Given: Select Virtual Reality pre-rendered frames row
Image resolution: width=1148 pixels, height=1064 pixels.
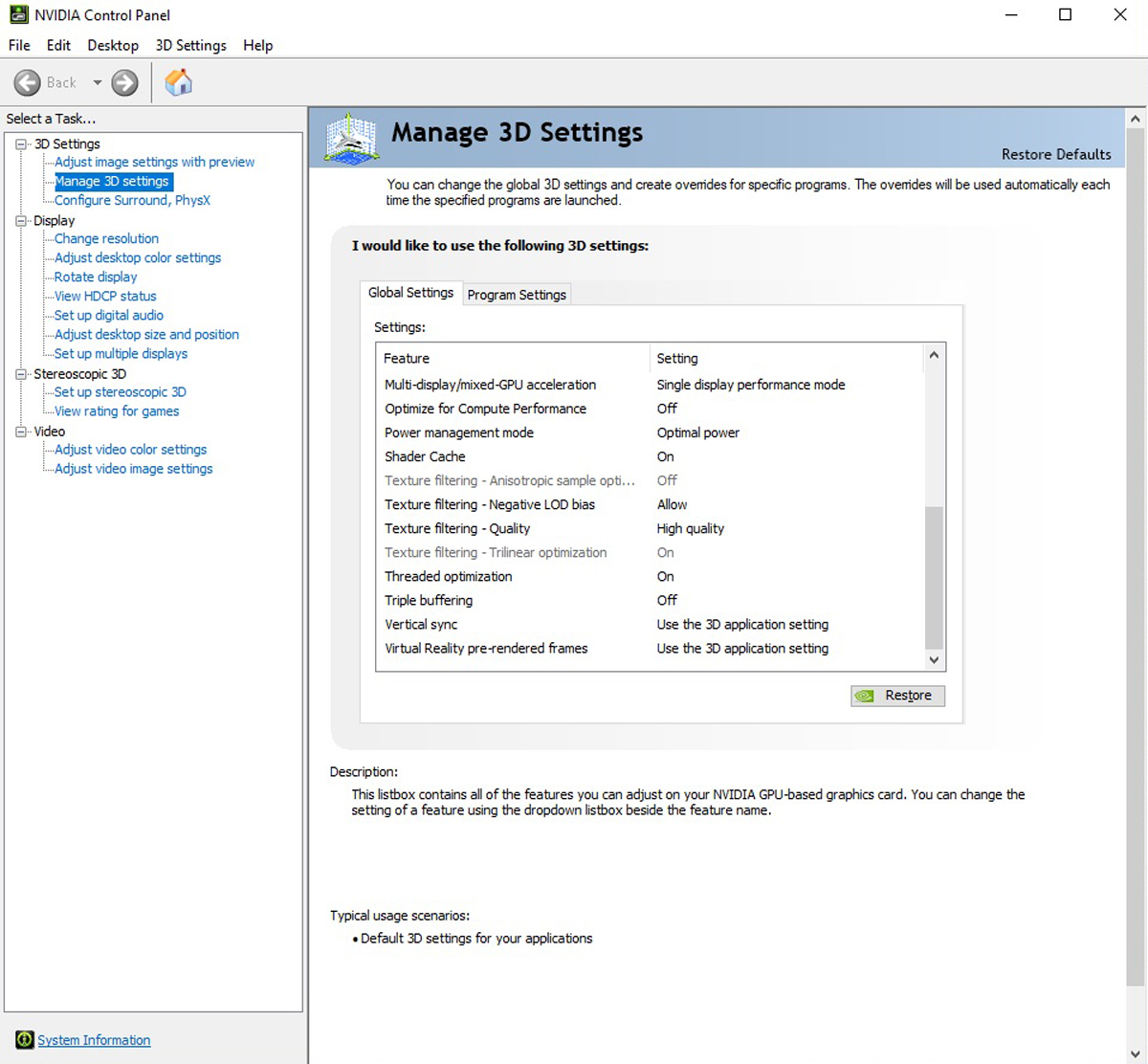Looking at the screenshot, I should (x=651, y=648).
